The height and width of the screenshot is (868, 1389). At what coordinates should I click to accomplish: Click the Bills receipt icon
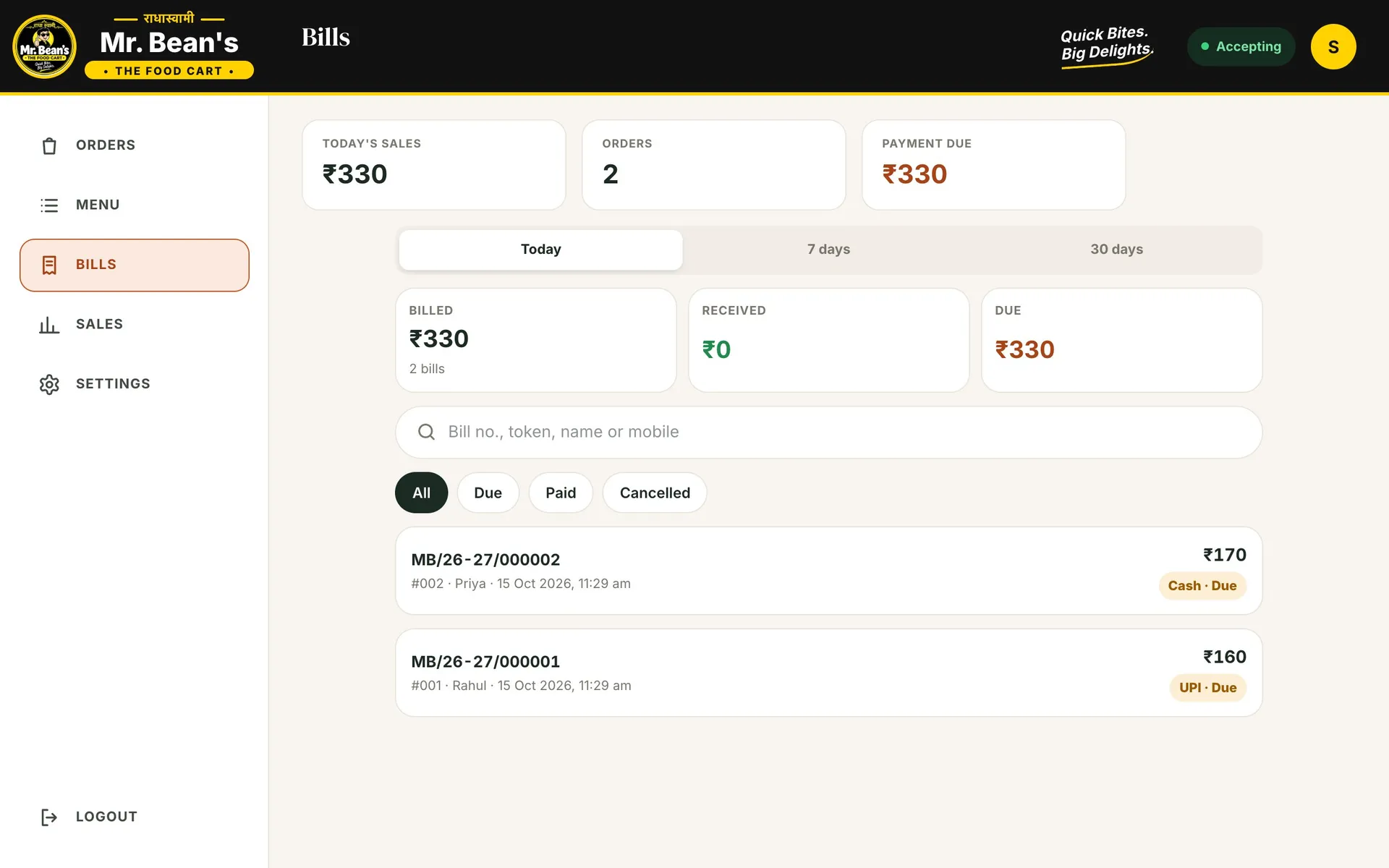click(49, 265)
